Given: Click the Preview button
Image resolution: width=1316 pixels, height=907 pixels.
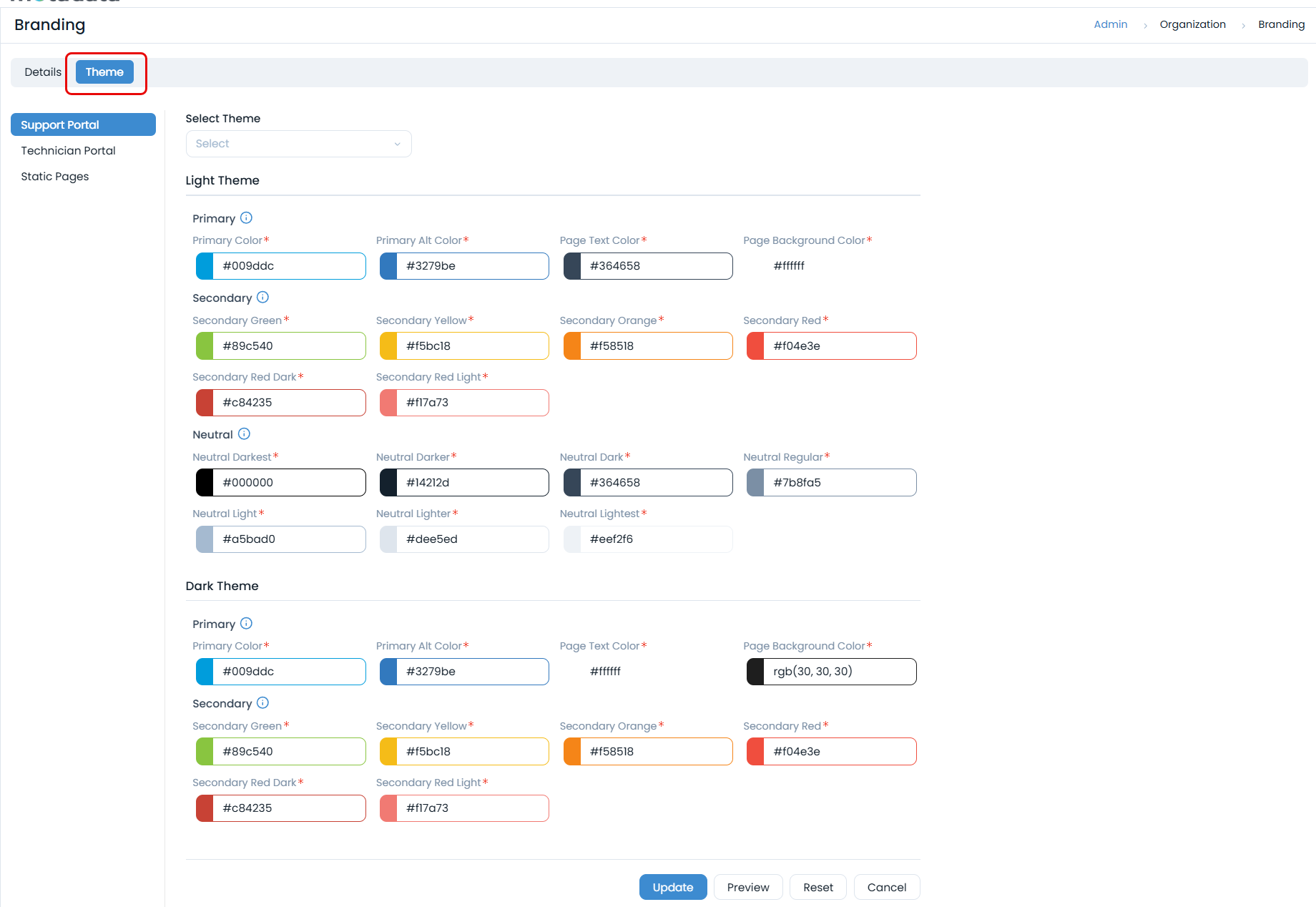Looking at the screenshot, I should pos(748,887).
